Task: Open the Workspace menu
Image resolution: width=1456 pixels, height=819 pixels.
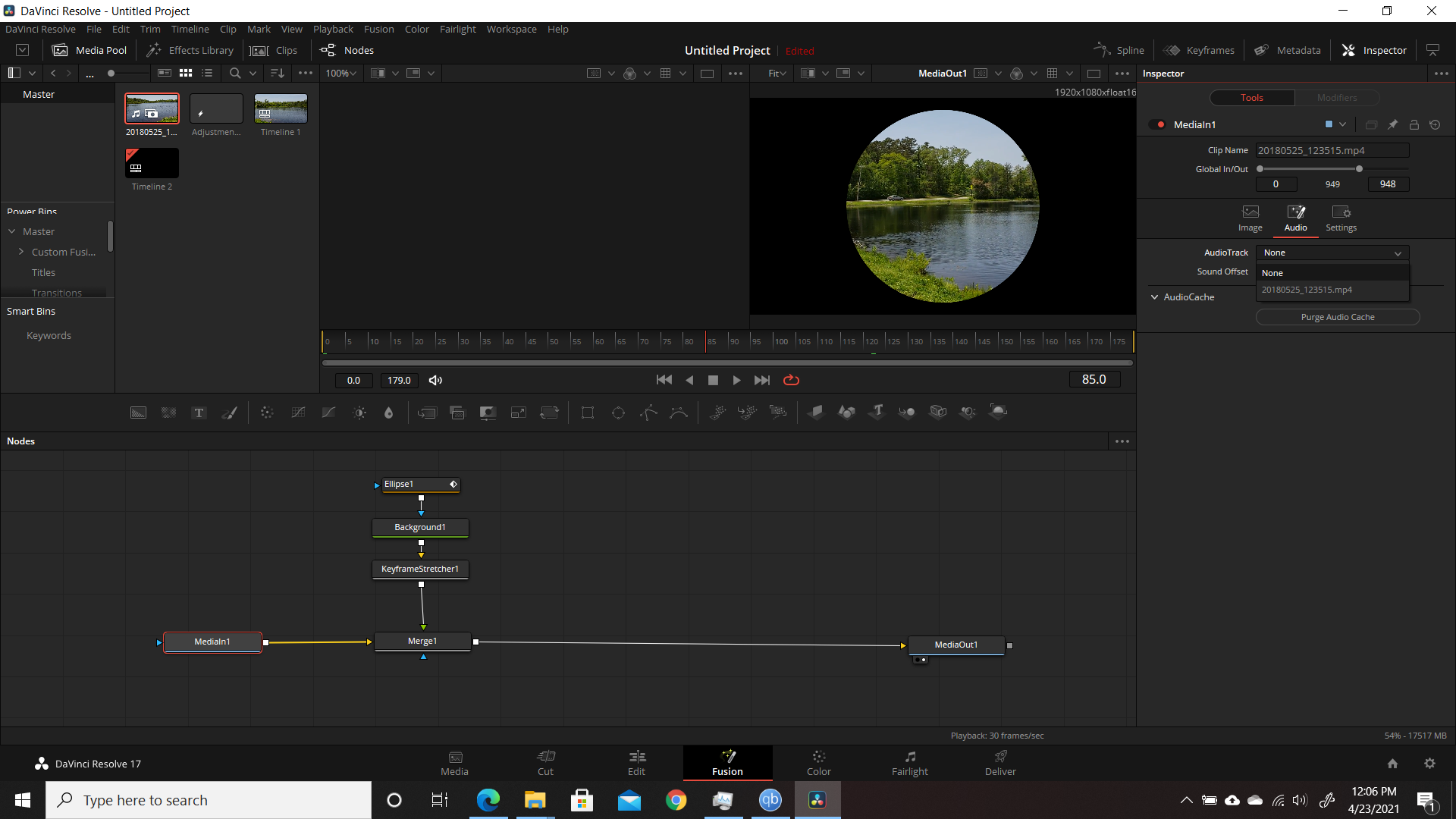Action: 511,29
